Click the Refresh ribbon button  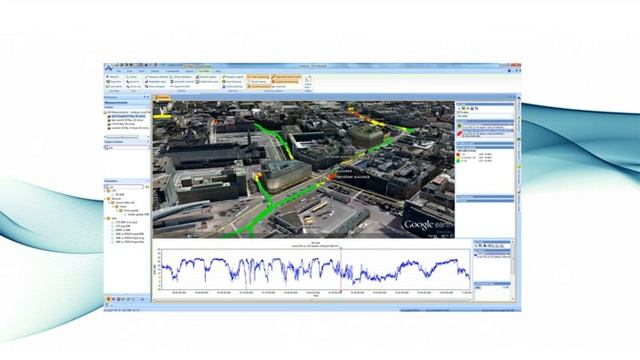tap(113, 77)
